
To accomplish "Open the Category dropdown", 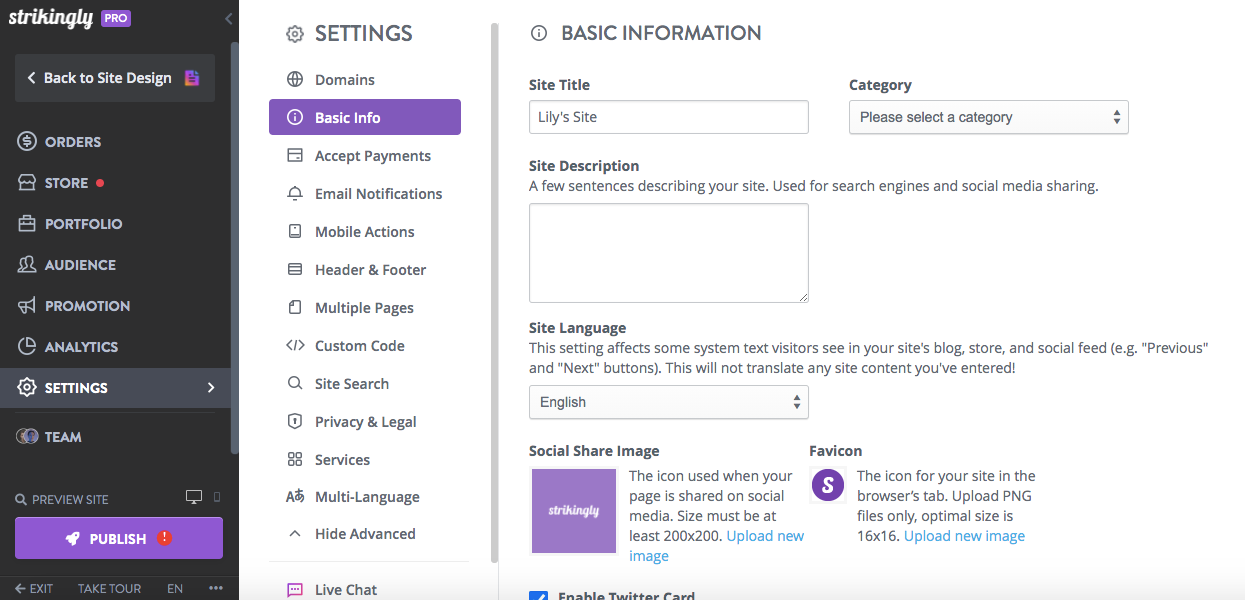I will (988, 117).
